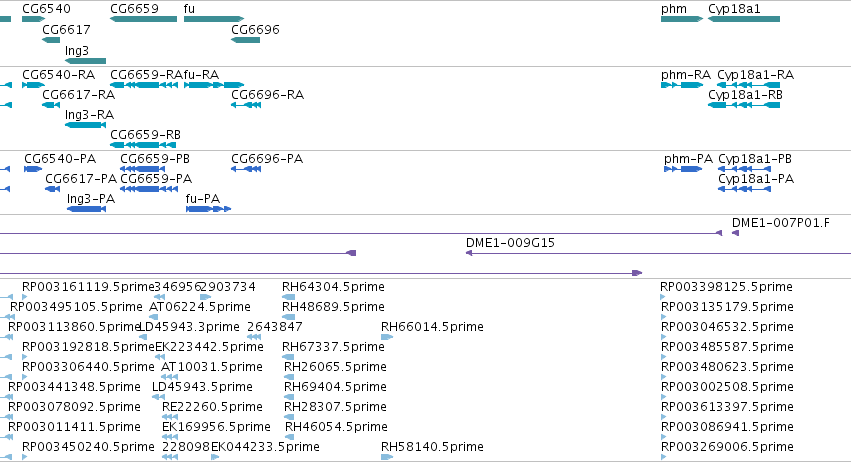851x462 pixels.
Task: Open the DME1-009G15 clone label
Action: point(510,243)
